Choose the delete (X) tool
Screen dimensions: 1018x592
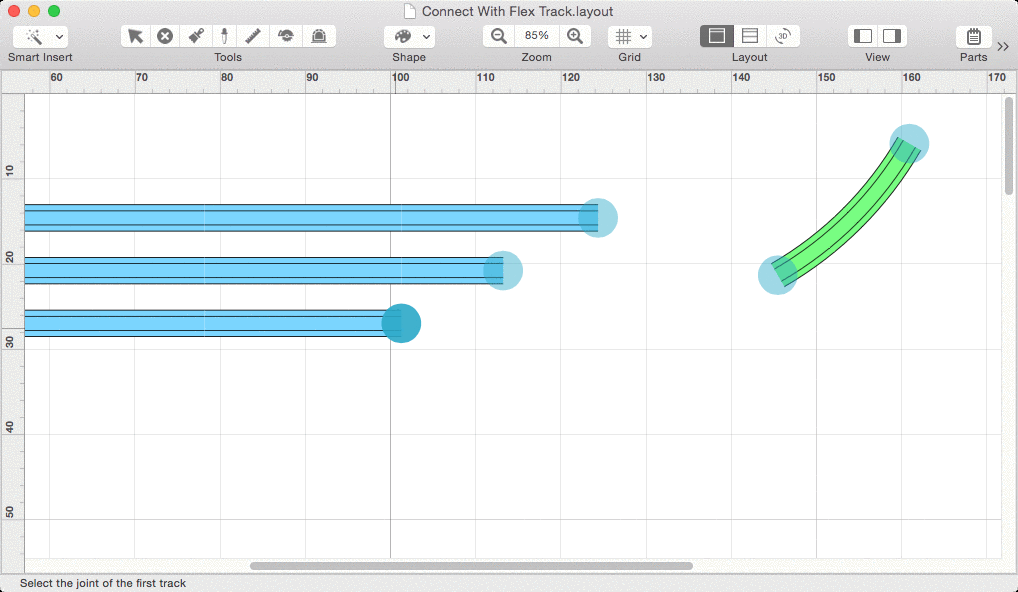[x=165, y=36]
